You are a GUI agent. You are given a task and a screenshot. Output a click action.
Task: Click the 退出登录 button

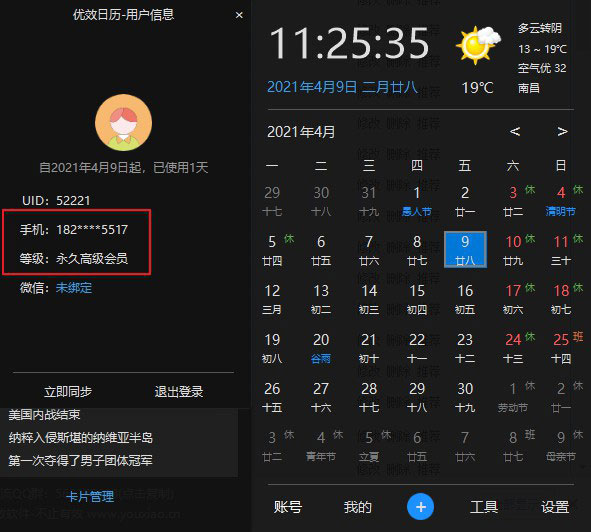[179, 391]
